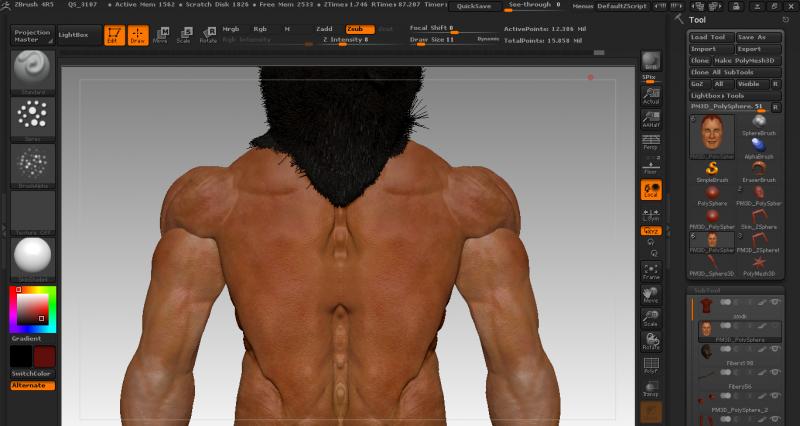The height and width of the screenshot is (426, 800).
Task: Click the Rotate canvas icon in right shelf
Action: coord(651,342)
